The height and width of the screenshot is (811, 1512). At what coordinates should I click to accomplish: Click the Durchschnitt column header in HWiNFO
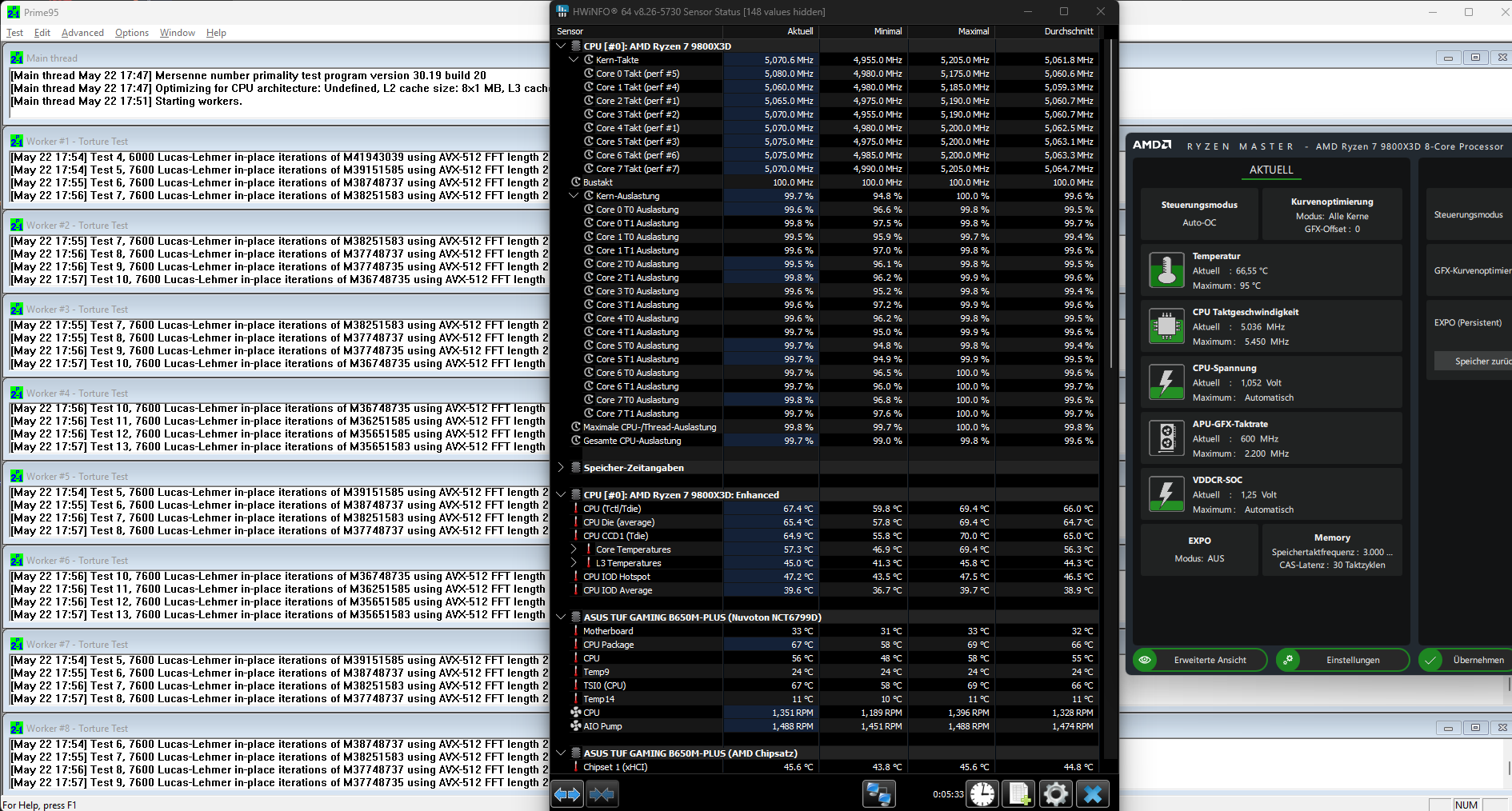(1047, 31)
